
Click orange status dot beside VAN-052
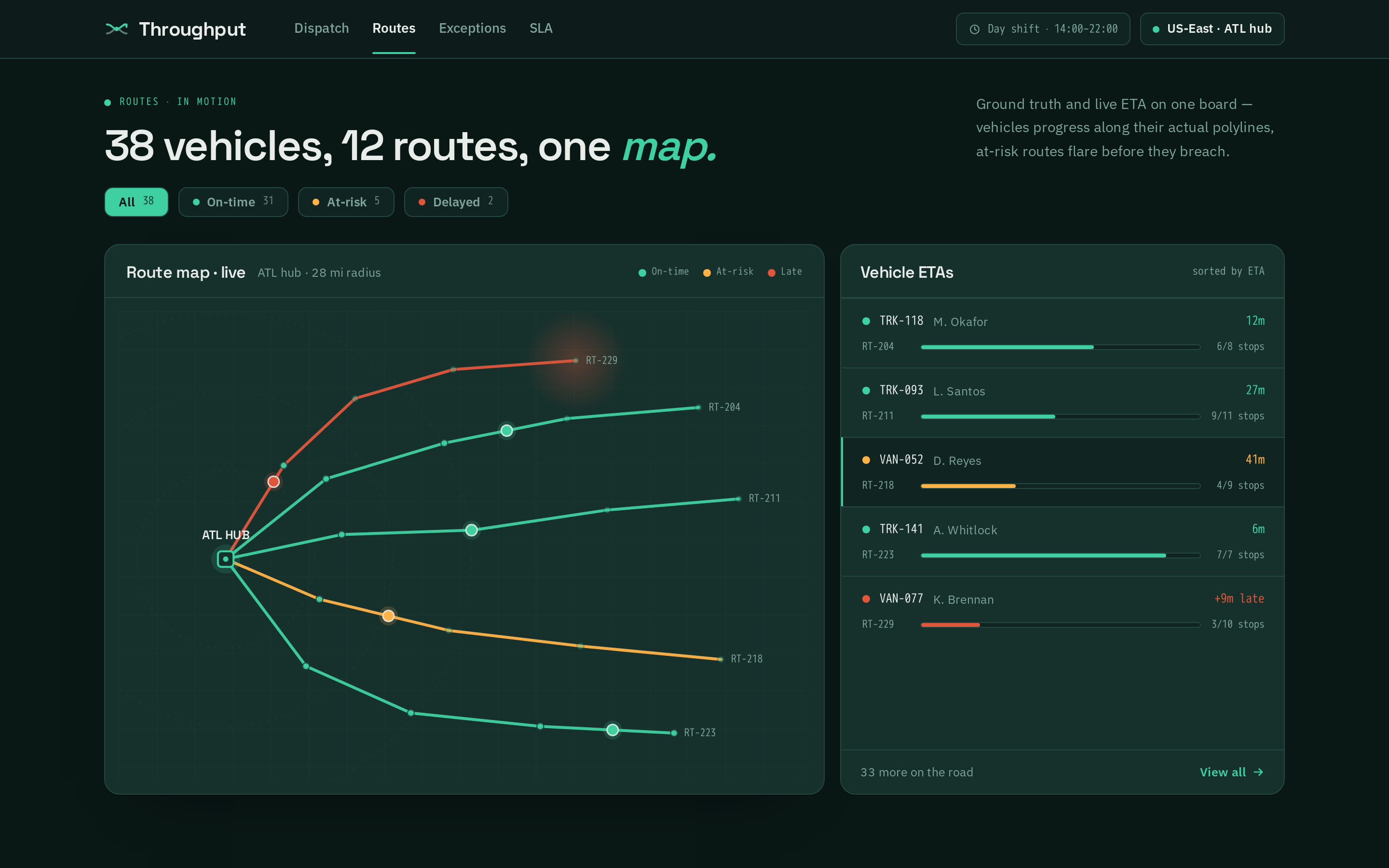click(866, 461)
